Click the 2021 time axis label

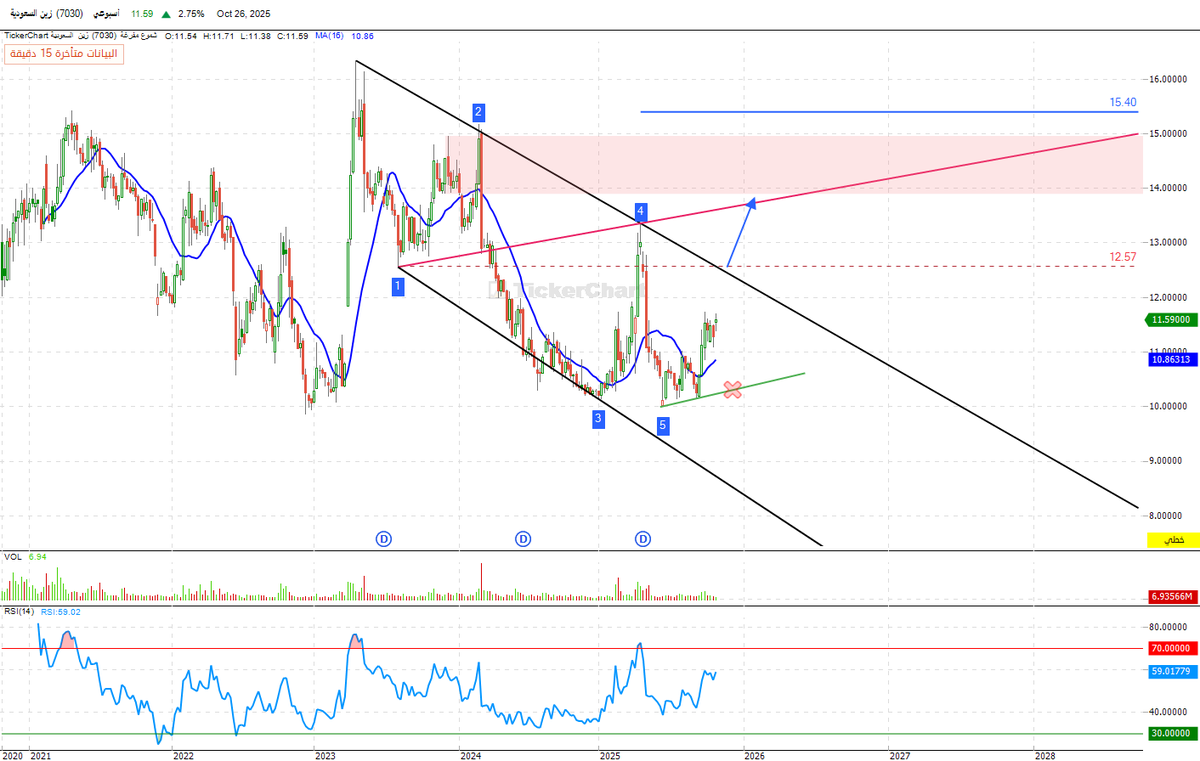[41, 754]
